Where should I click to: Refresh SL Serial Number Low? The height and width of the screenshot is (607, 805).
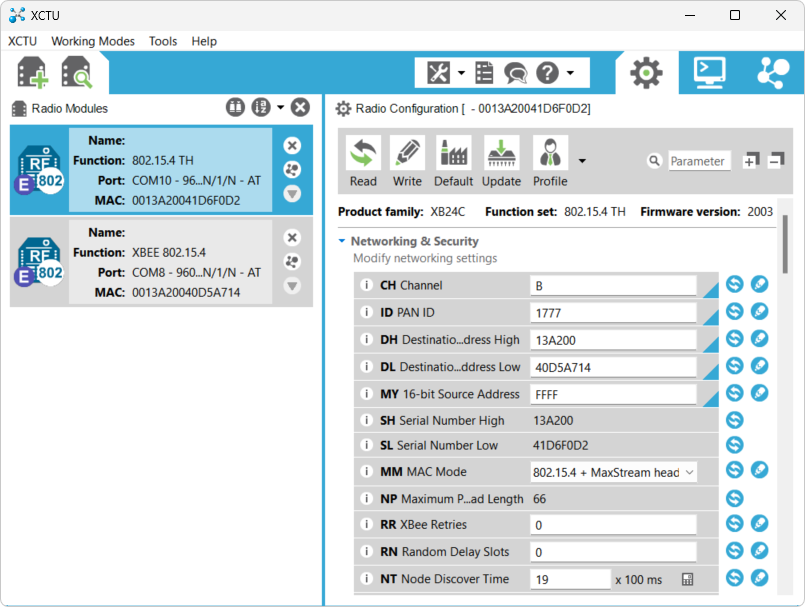(x=735, y=444)
